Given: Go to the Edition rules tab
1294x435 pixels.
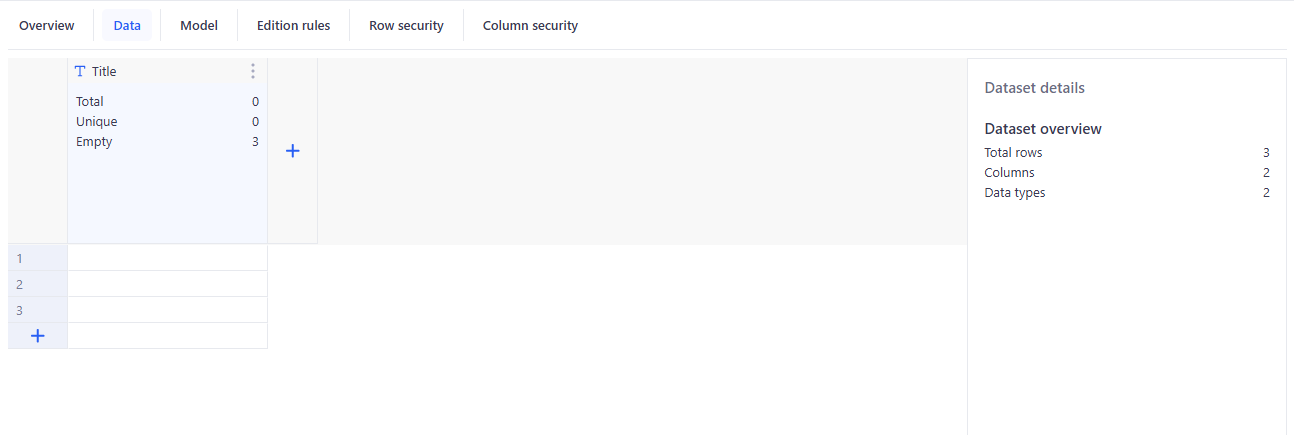Looking at the screenshot, I should (x=293, y=26).
